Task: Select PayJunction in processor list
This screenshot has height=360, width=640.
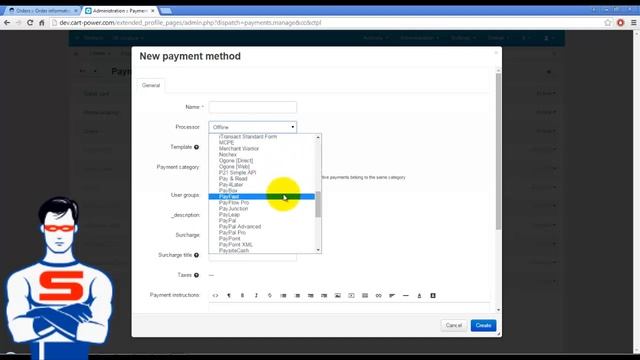Action: [x=233, y=209]
